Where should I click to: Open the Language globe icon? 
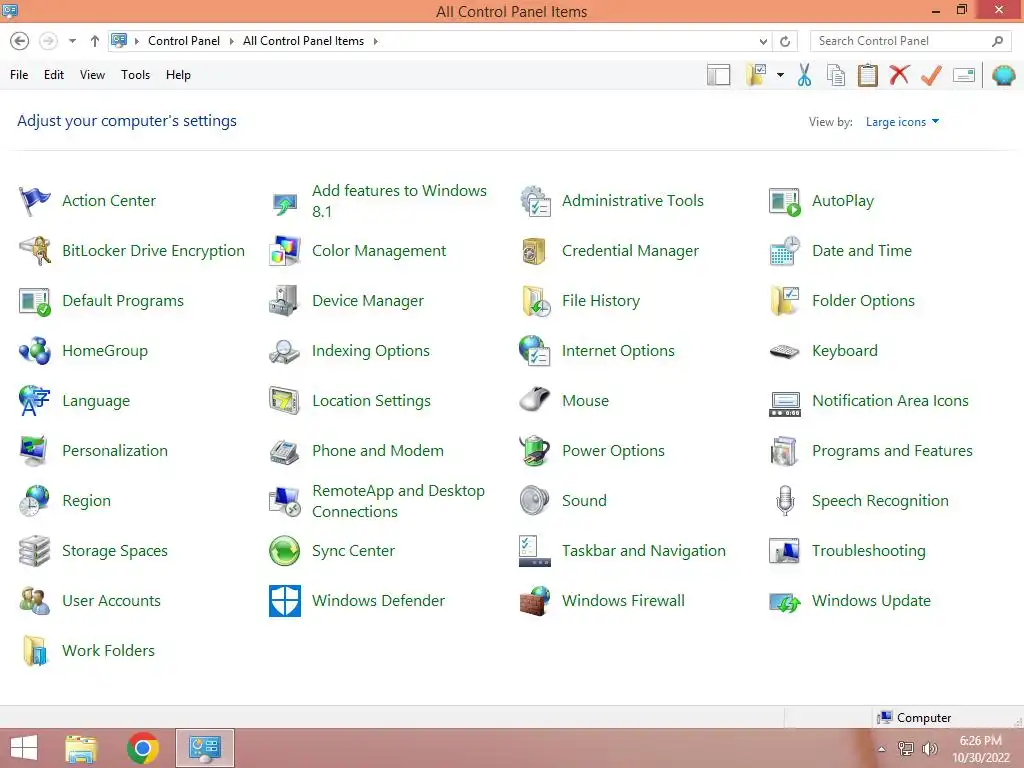(x=34, y=401)
